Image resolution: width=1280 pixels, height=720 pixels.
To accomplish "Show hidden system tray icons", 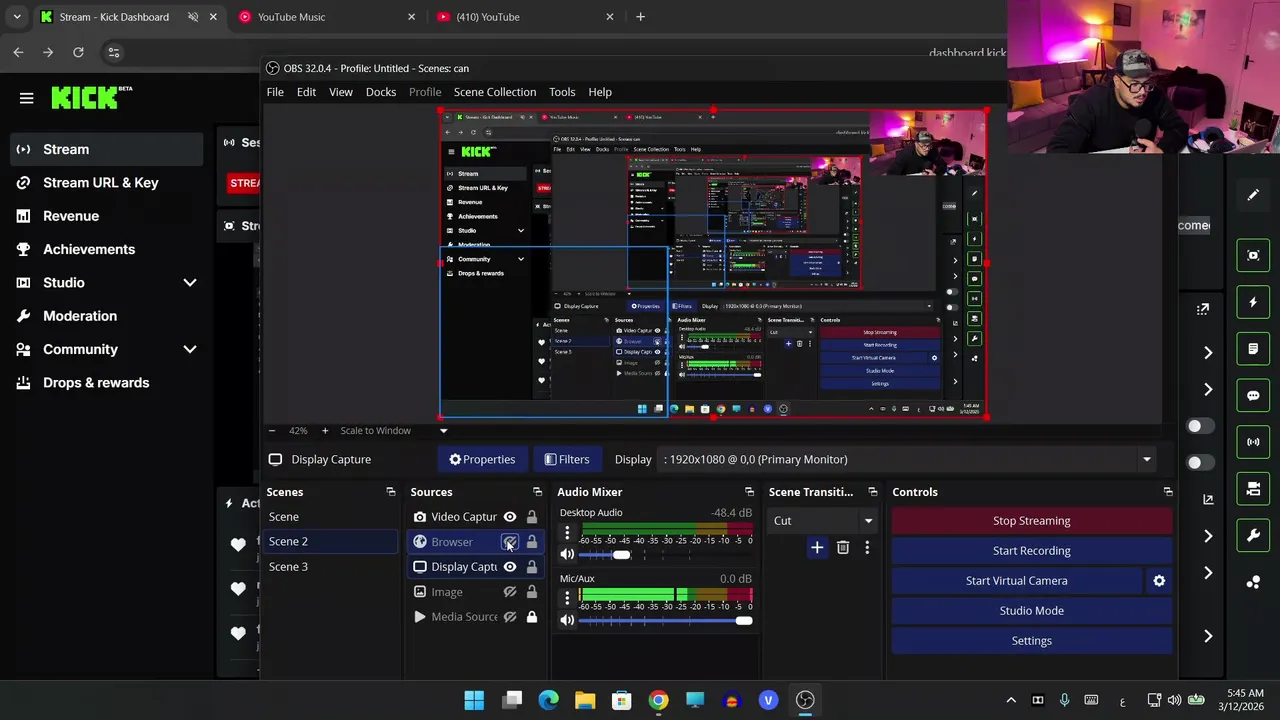I will tap(1011, 700).
